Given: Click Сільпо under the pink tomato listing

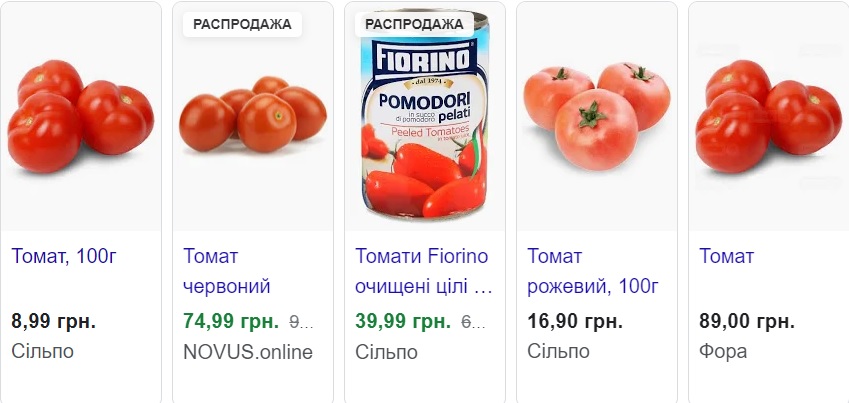Looking at the screenshot, I should point(558,352).
